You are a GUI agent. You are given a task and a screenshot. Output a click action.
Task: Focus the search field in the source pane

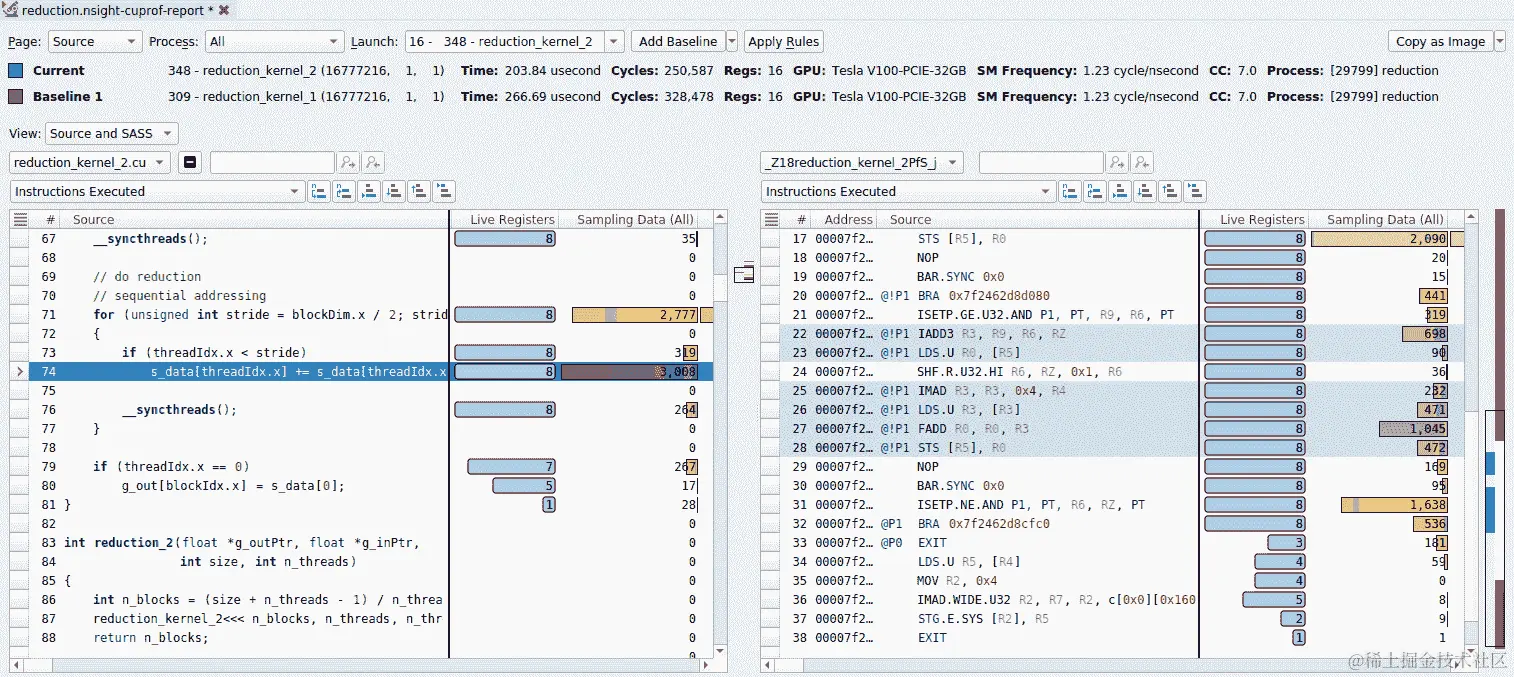(272, 162)
